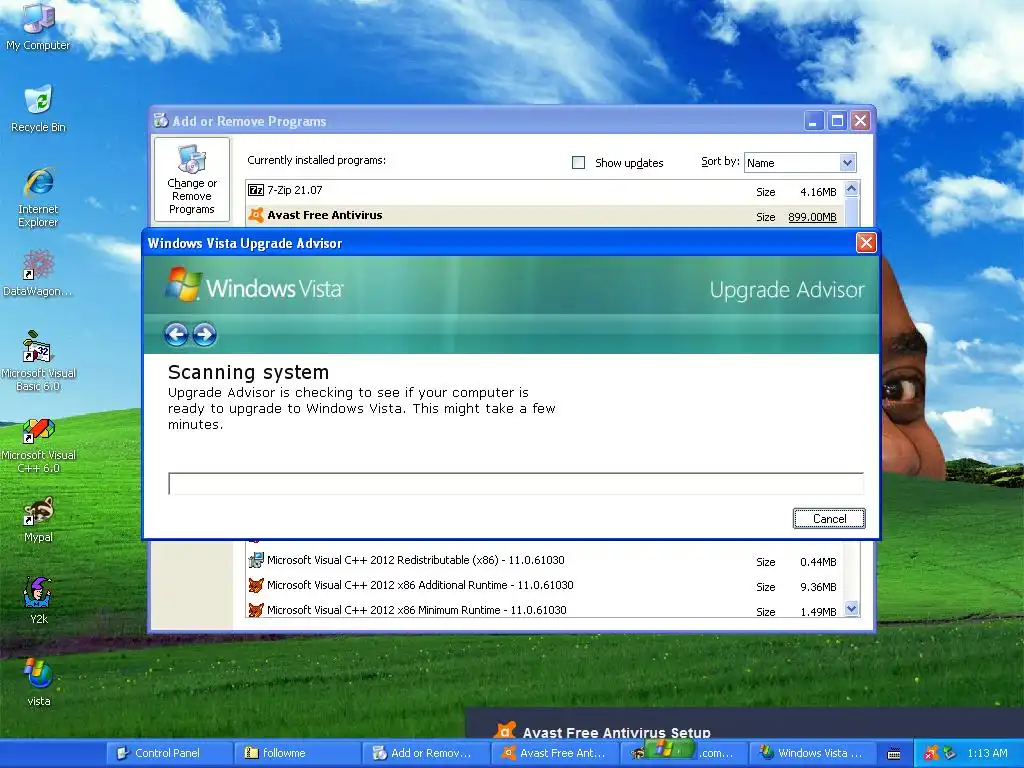Switch to the .com taskbar button

point(682,753)
